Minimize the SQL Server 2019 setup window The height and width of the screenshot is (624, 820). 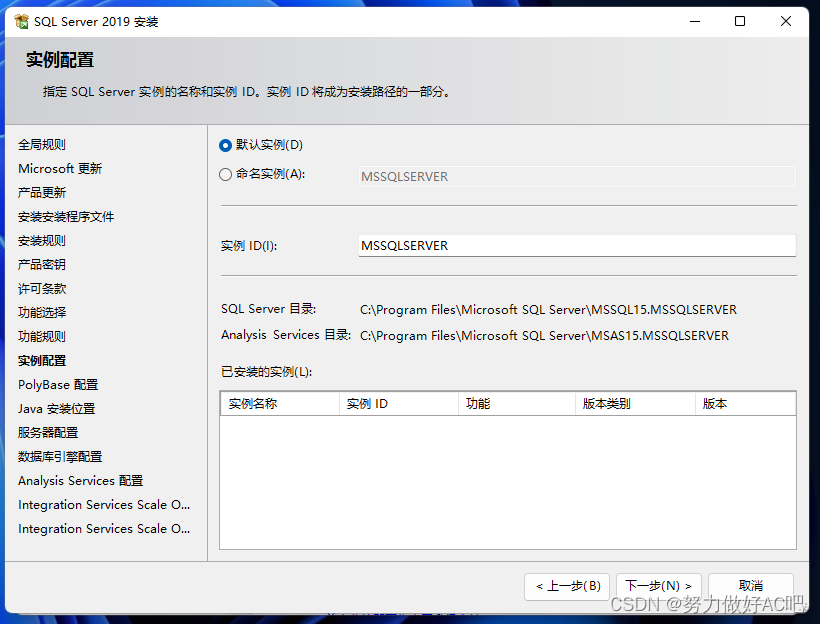pos(695,21)
